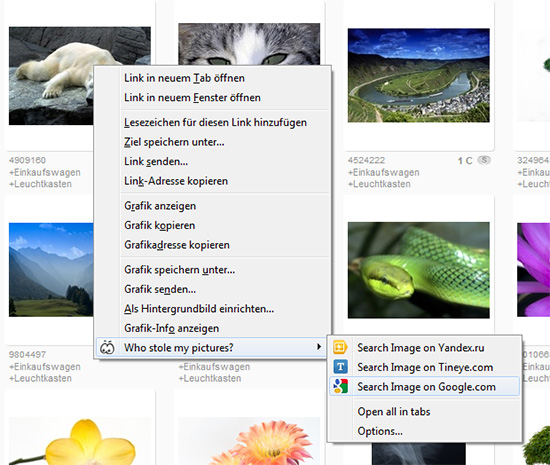Open the green snake thumbnail
The image size is (550, 465).
click(x=418, y=270)
